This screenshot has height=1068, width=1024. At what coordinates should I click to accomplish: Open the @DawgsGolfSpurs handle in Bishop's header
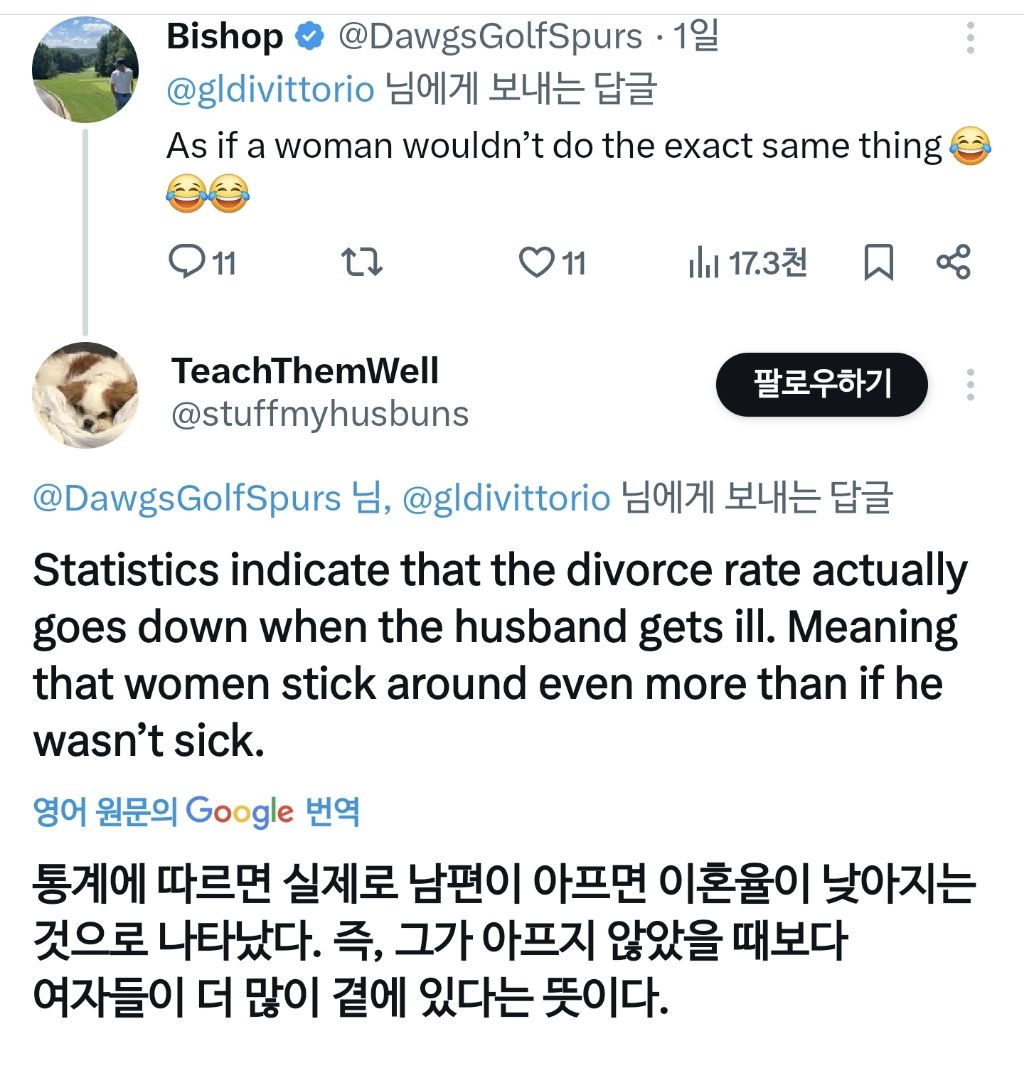[490, 38]
